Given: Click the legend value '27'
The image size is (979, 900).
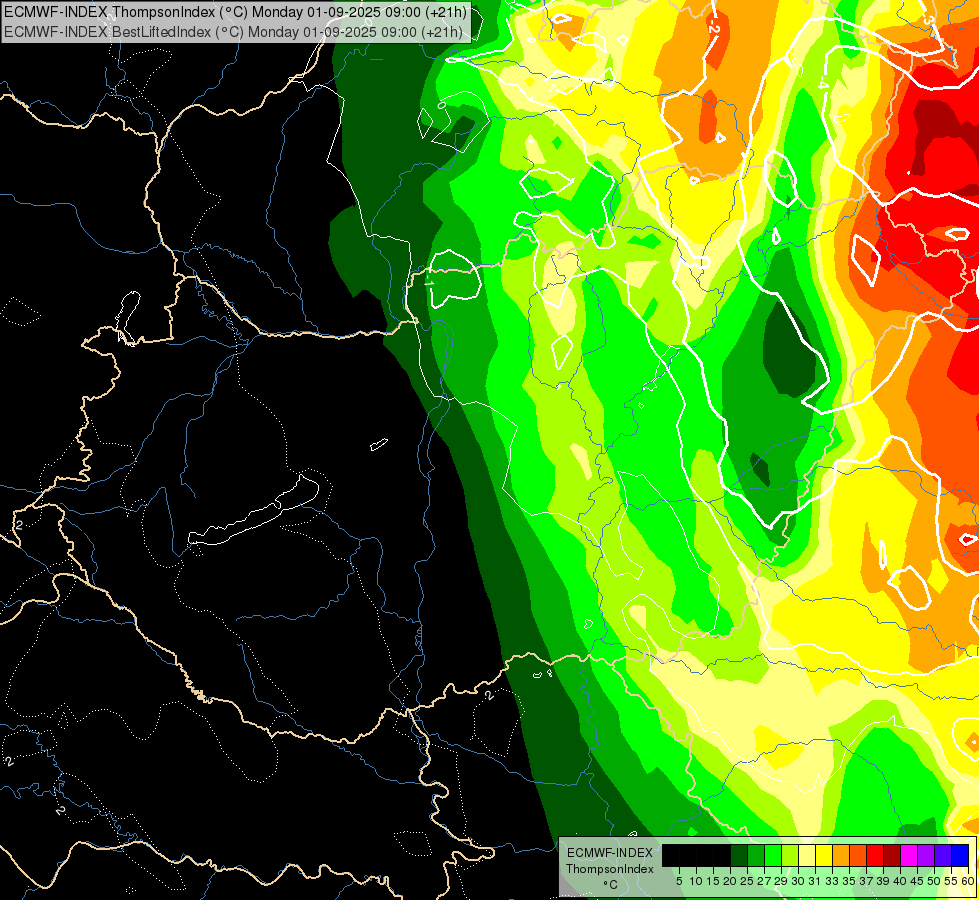Looking at the screenshot, I should (x=764, y=881).
